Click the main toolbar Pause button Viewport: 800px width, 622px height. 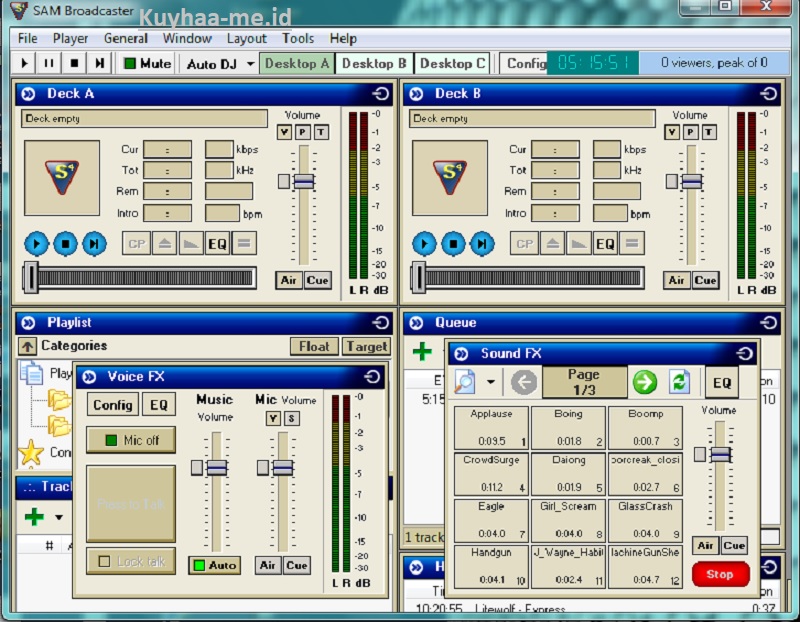(x=48, y=63)
